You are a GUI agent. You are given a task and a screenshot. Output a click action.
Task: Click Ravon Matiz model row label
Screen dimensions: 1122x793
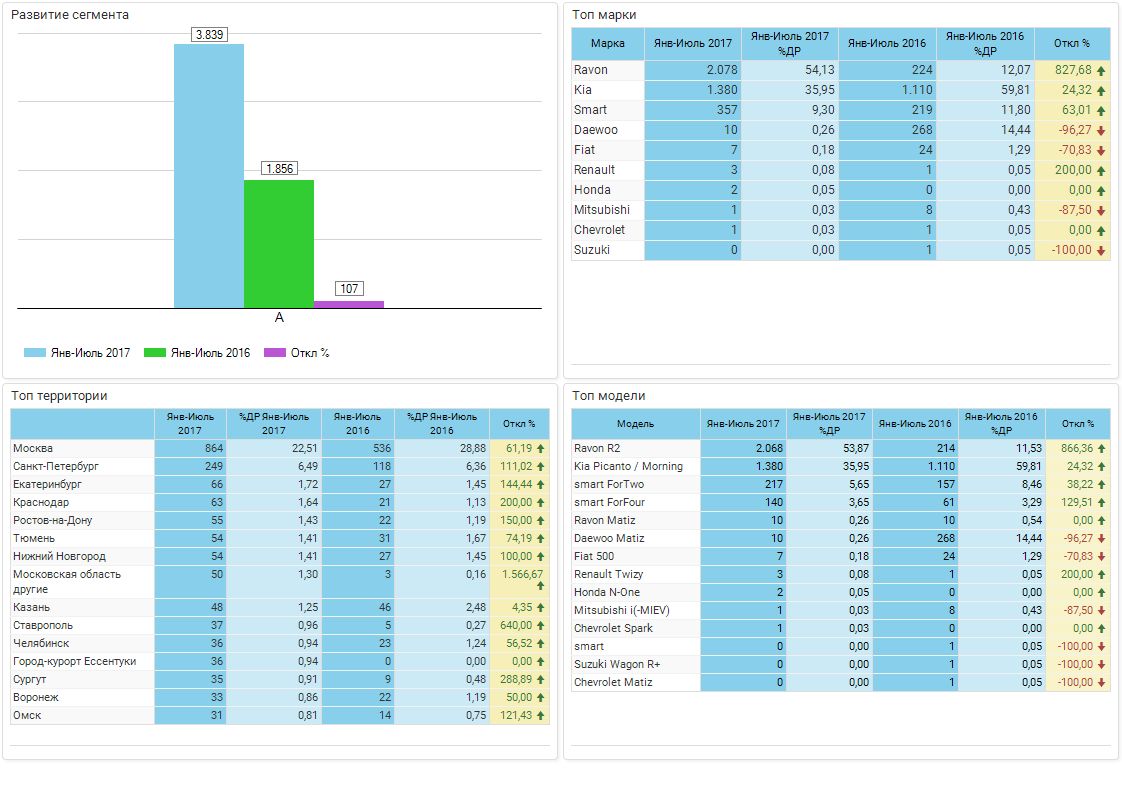click(605, 520)
